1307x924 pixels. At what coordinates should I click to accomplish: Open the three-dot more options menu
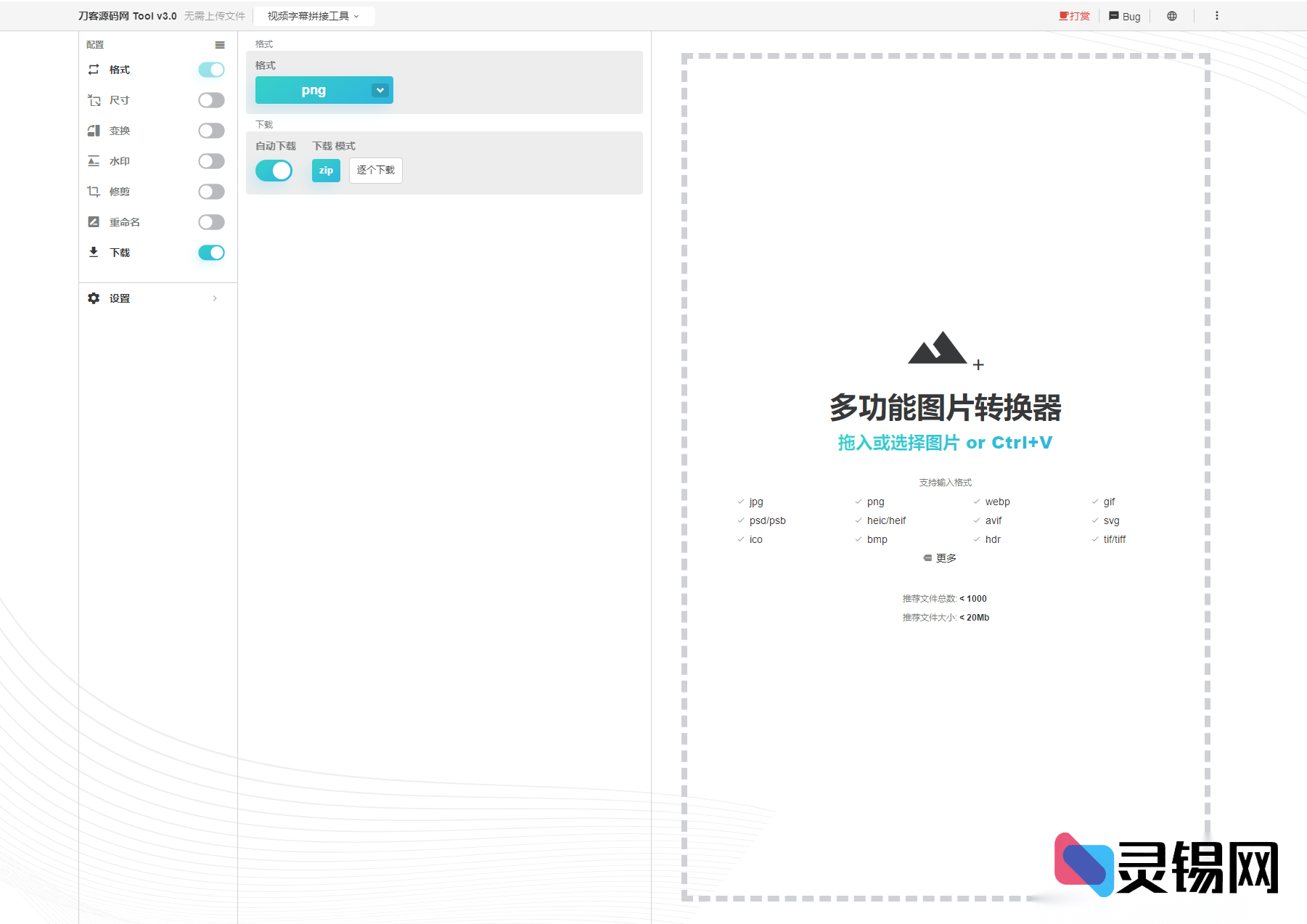tap(1216, 16)
